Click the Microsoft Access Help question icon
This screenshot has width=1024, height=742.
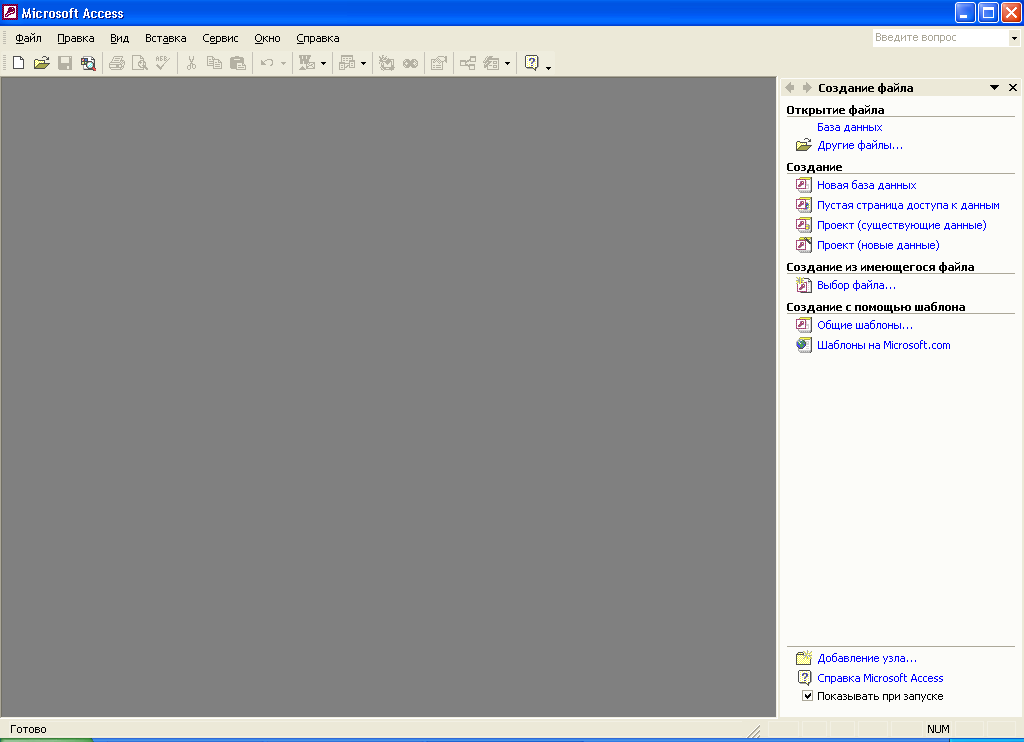coord(532,63)
